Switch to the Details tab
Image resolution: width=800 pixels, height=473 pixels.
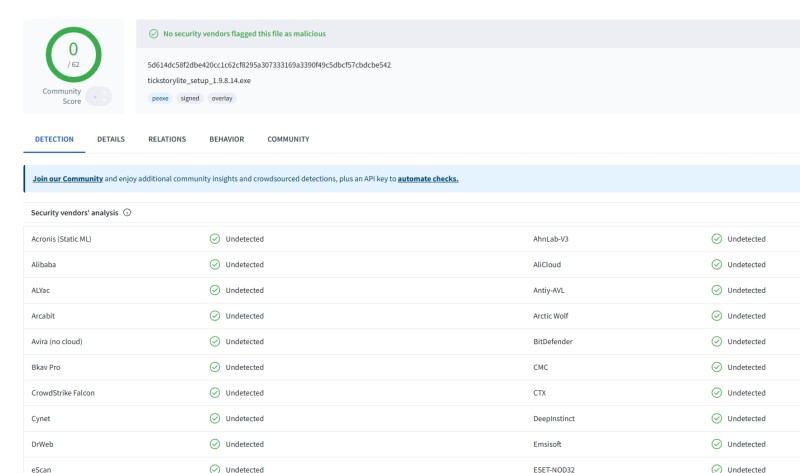(111, 139)
